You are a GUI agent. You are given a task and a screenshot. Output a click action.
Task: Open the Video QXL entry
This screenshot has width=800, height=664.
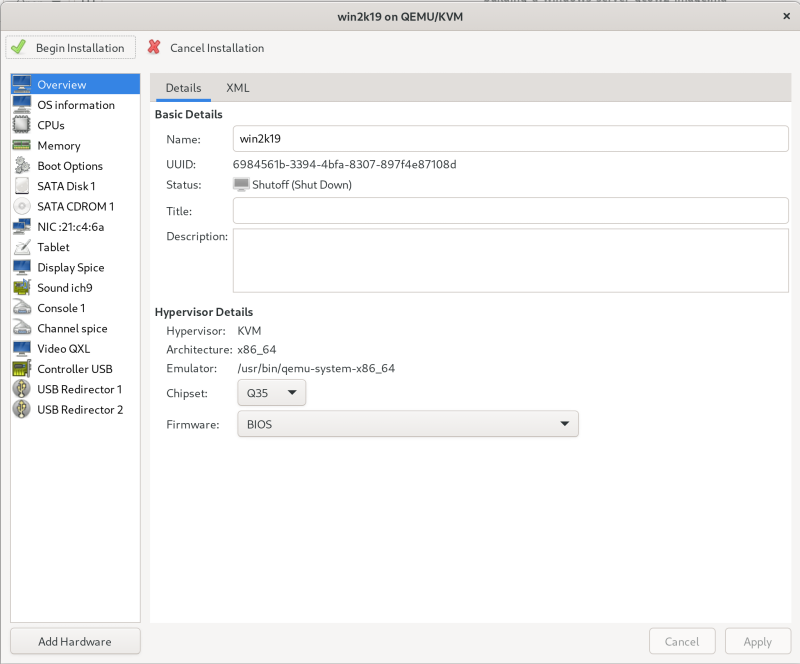point(75,349)
